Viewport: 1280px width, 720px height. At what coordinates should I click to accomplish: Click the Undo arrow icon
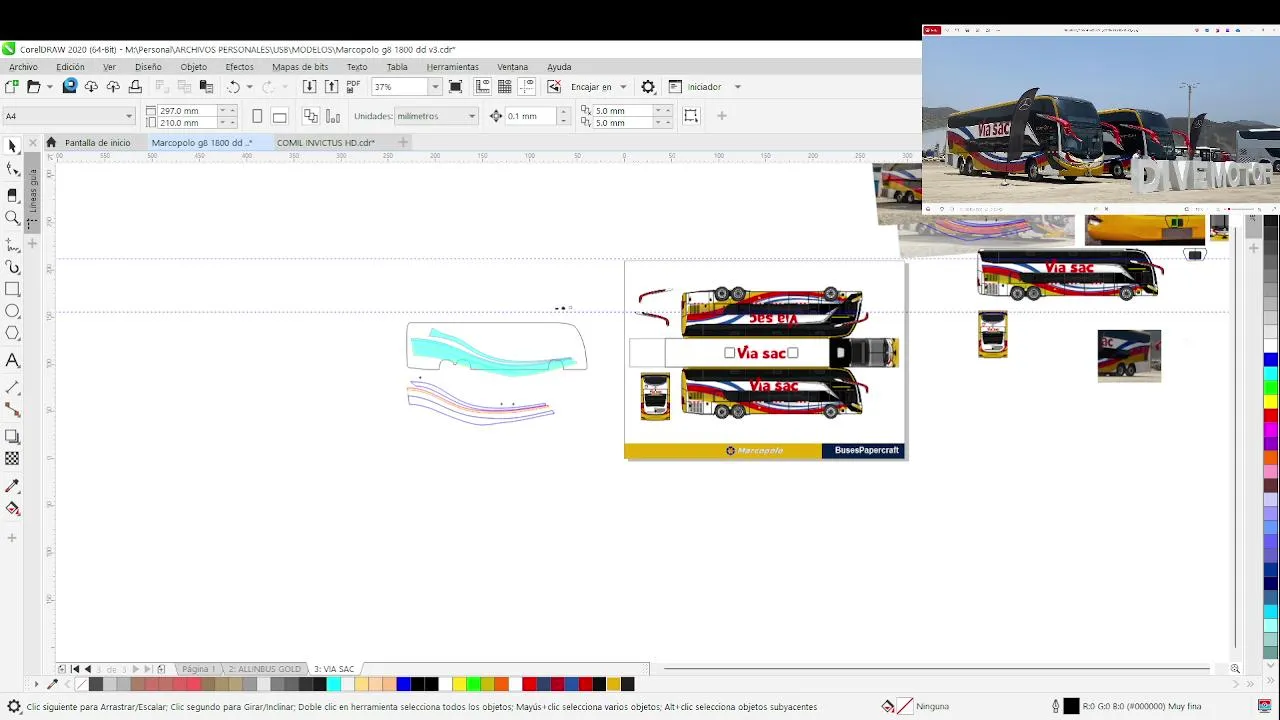[x=233, y=87]
